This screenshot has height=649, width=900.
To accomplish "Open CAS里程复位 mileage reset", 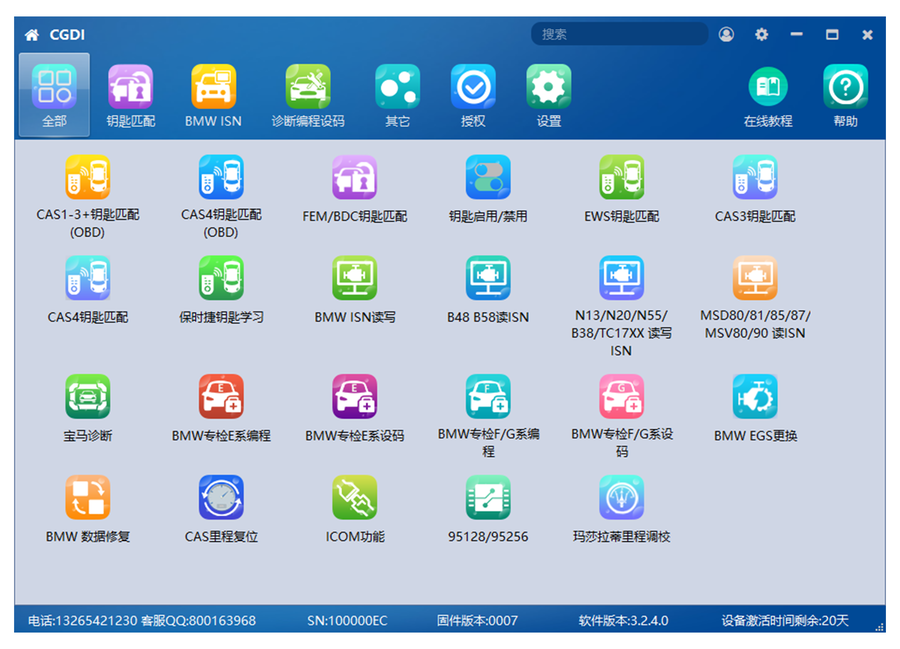I will click(x=221, y=498).
